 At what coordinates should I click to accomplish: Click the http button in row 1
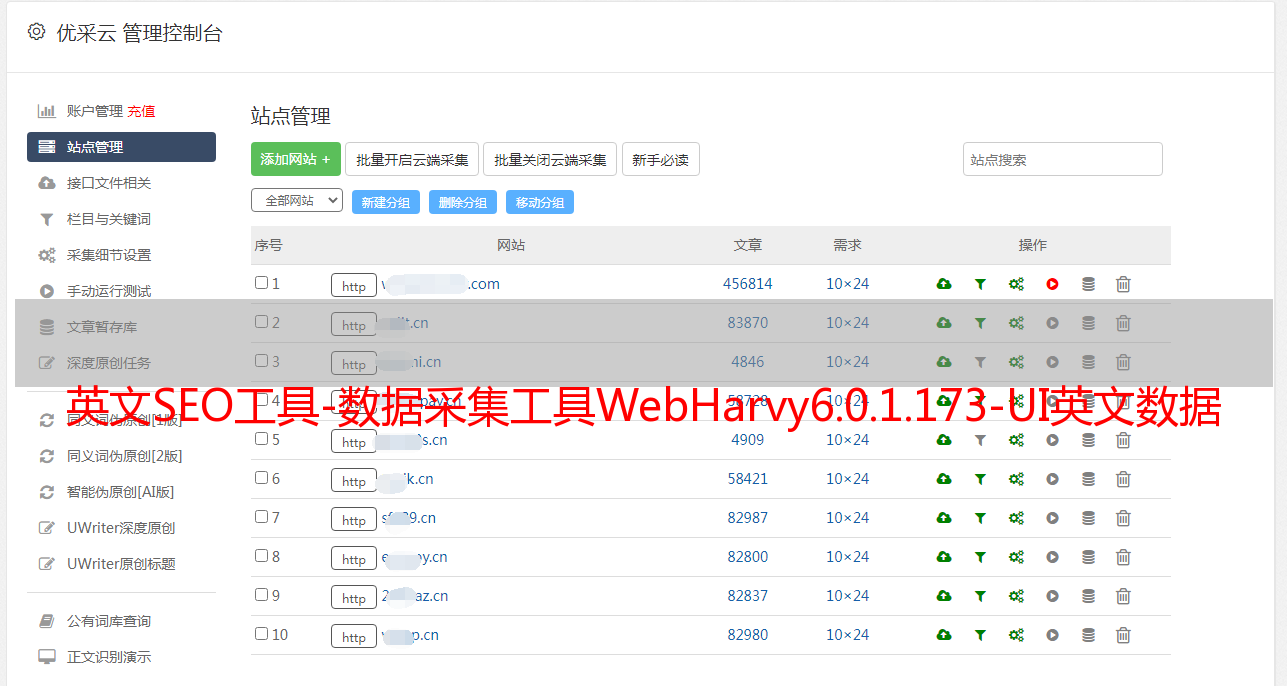354,285
